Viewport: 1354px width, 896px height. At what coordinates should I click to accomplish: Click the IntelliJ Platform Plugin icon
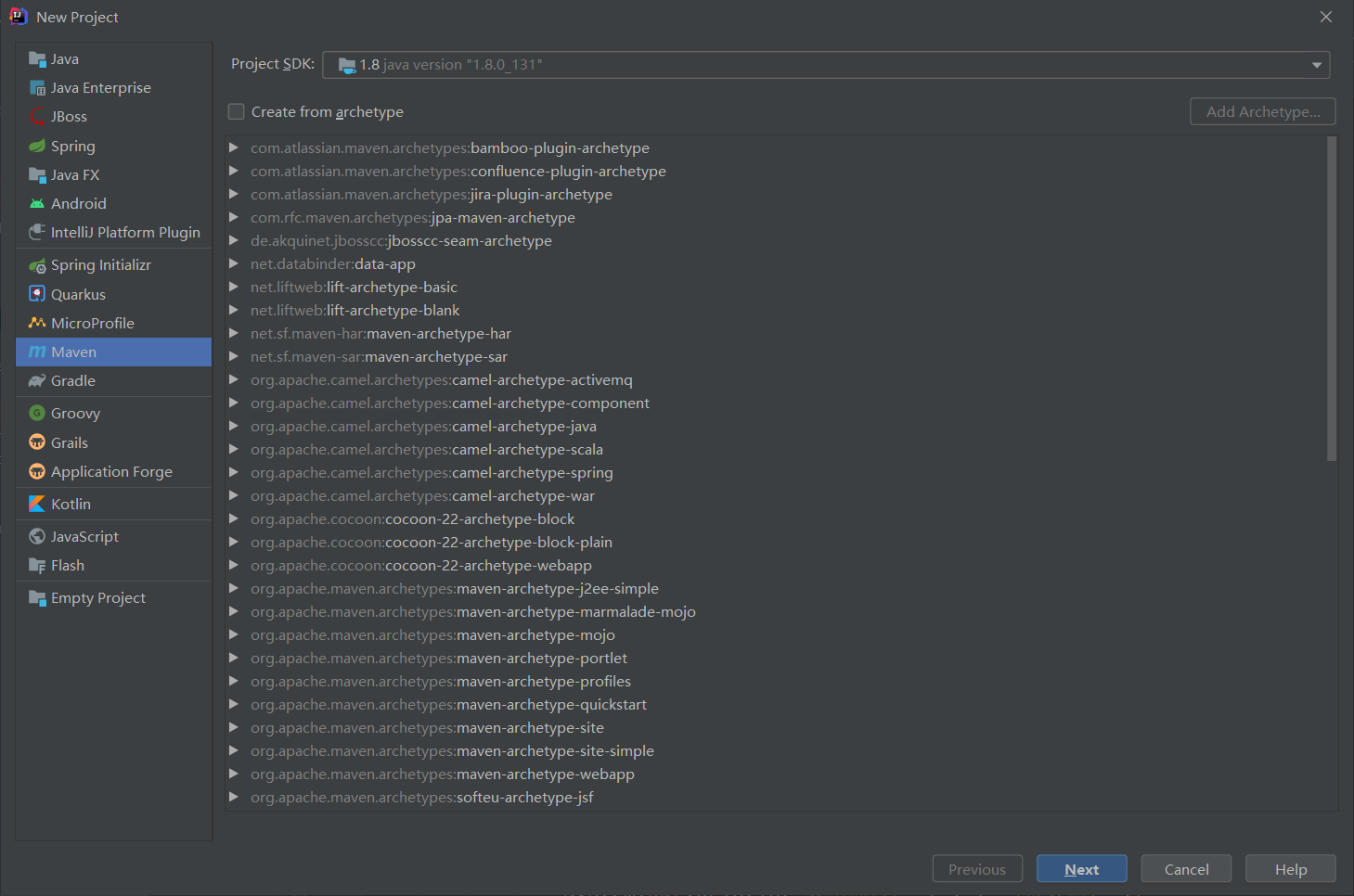pyautogui.click(x=37, y=232)
